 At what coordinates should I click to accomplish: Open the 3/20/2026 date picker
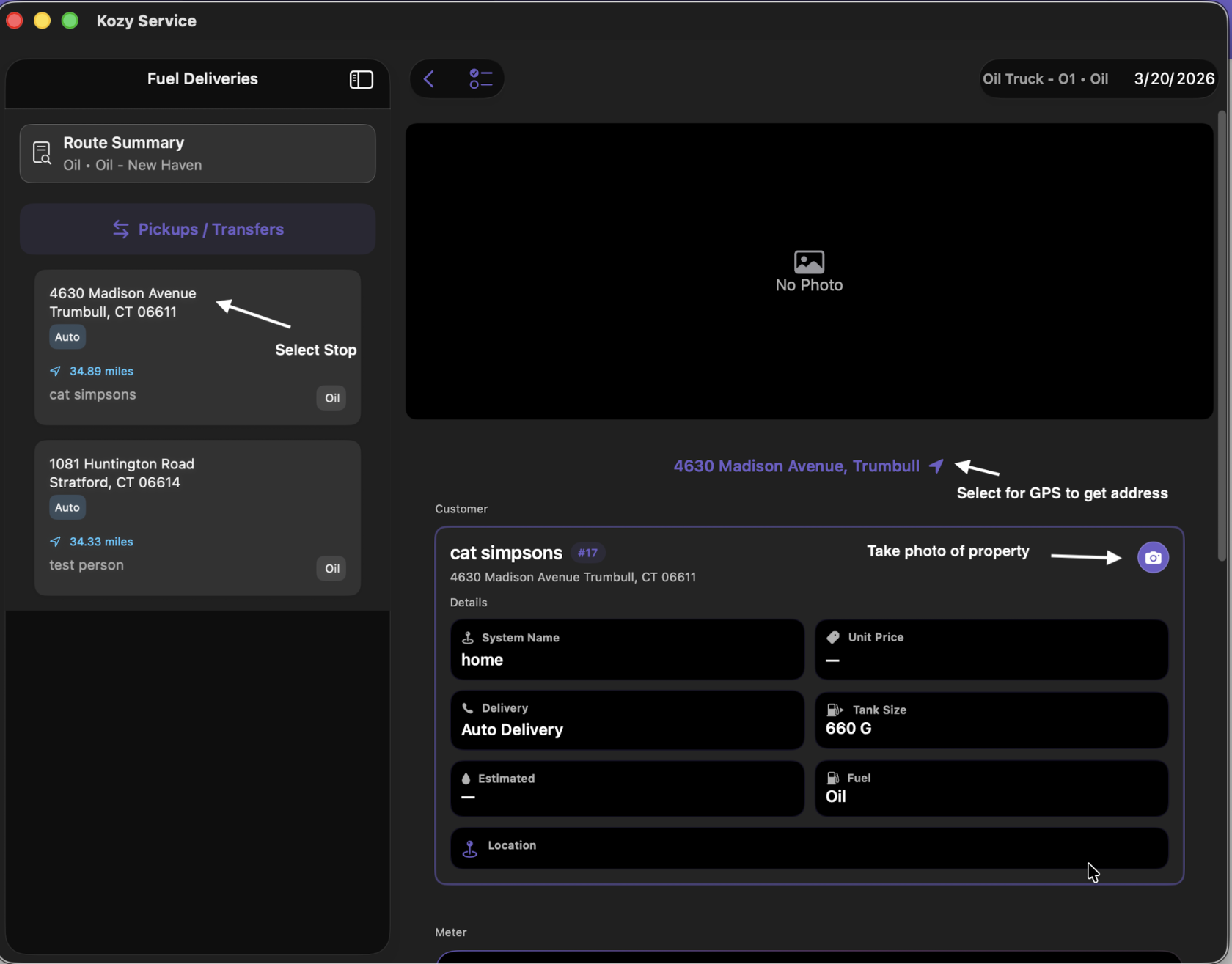pos(1173,79)
